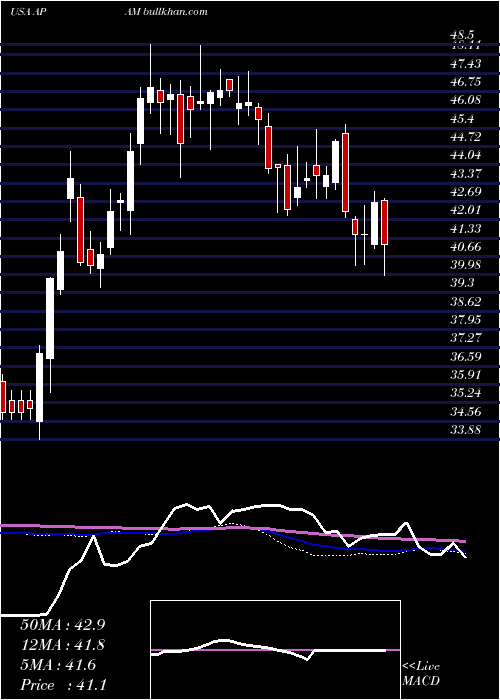Select the 48.5 price axis label
This screenshot has height=700, width=500.
pos(462,35)
